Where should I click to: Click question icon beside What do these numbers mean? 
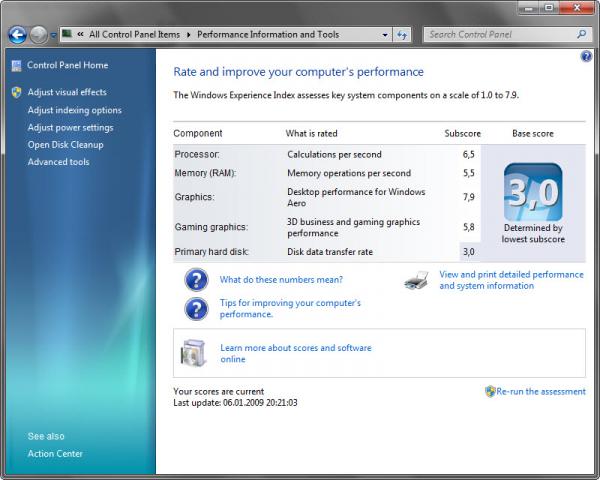[x=196, y=280]
